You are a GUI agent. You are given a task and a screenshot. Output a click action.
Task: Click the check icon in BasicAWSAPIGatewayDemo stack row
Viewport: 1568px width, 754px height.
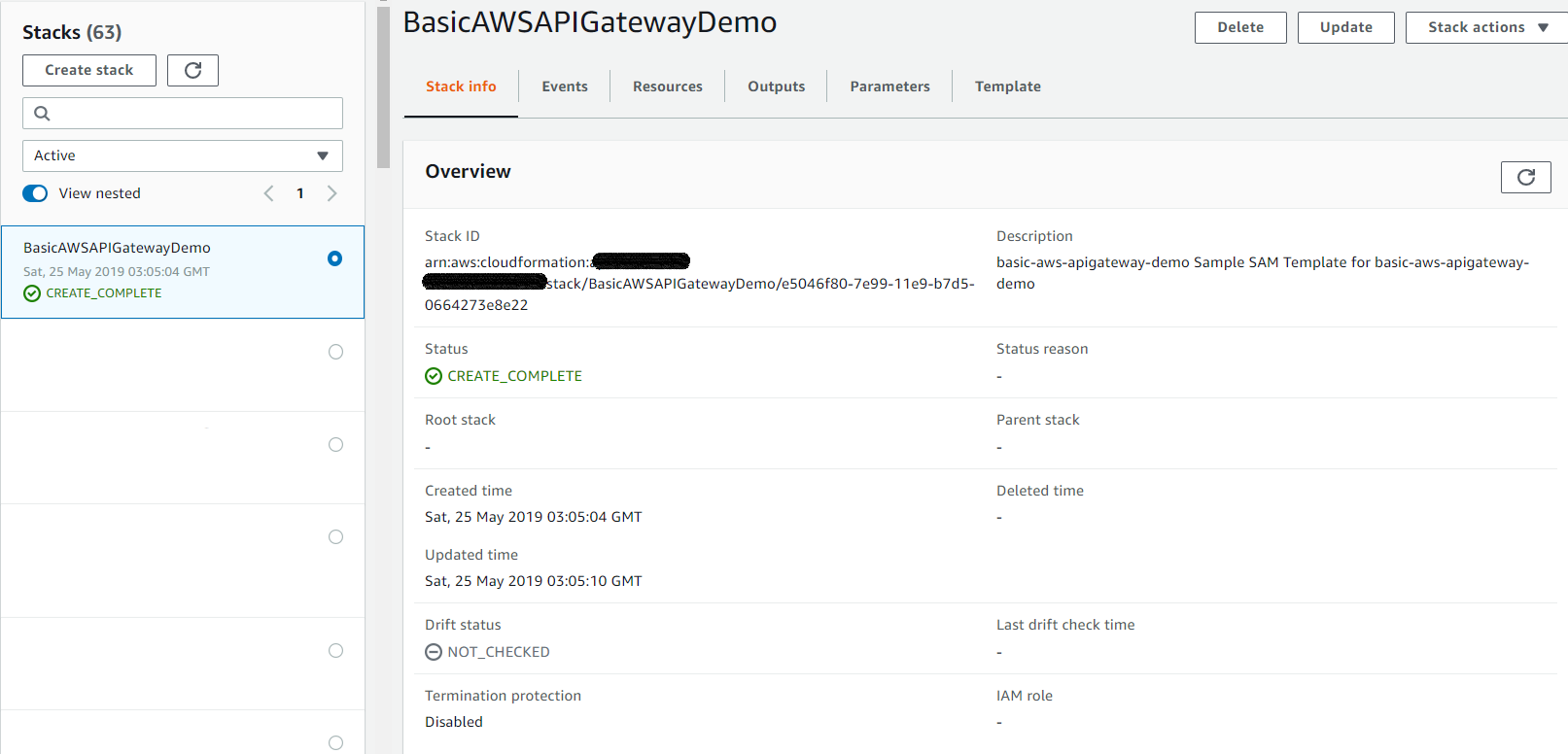pos(32,293)
